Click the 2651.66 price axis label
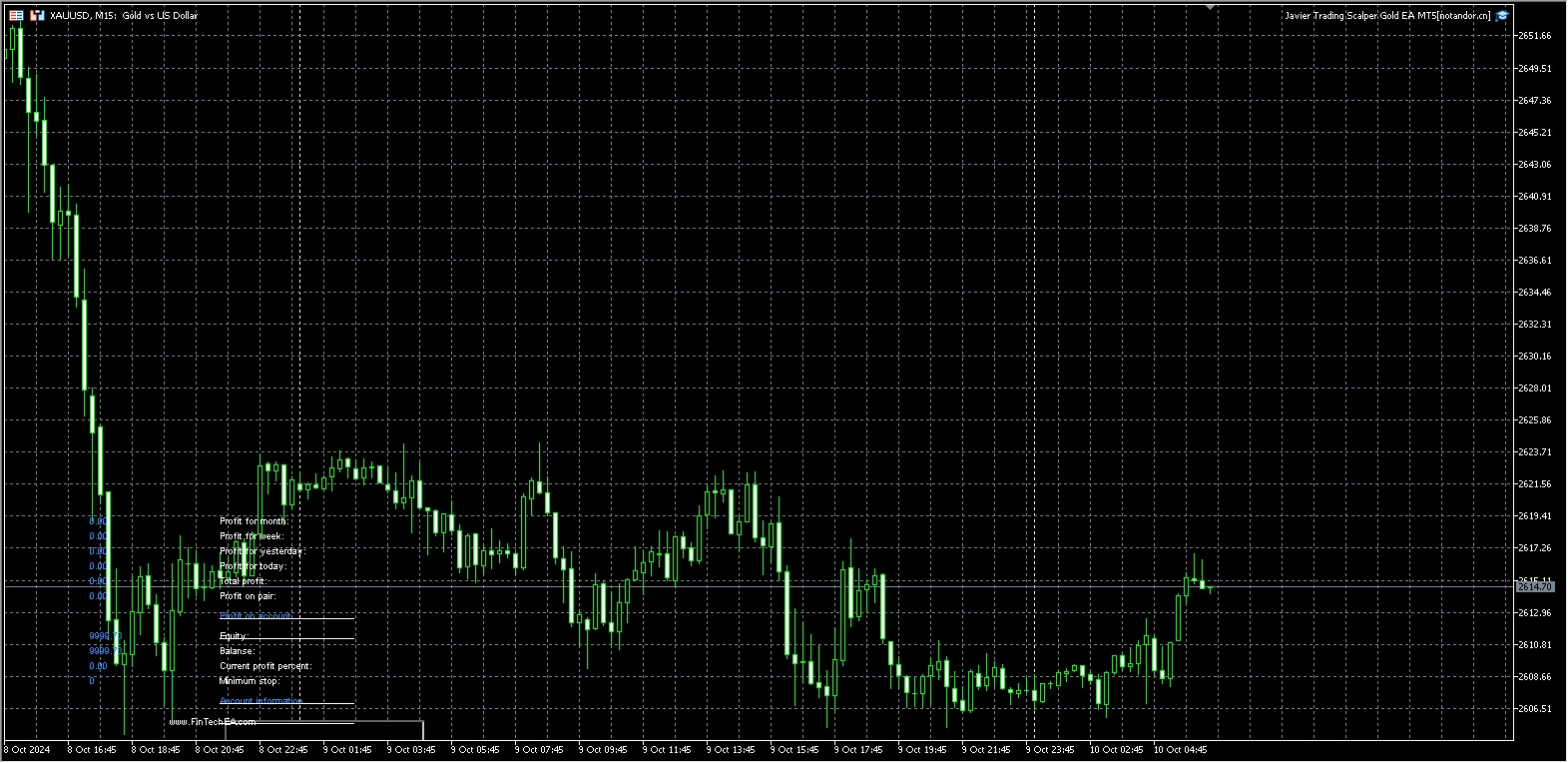Image resolution: width=1568 pixels, height=763 pixels. tap(1534, 36)
